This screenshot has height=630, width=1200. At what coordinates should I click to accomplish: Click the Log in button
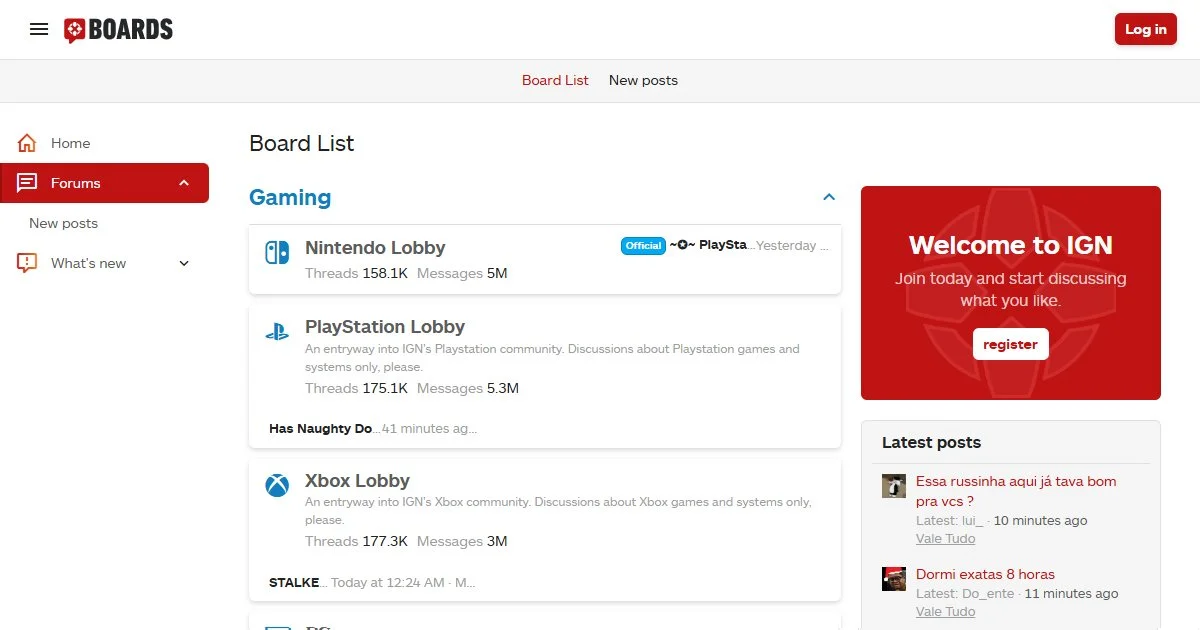[x=1145, y=29]
